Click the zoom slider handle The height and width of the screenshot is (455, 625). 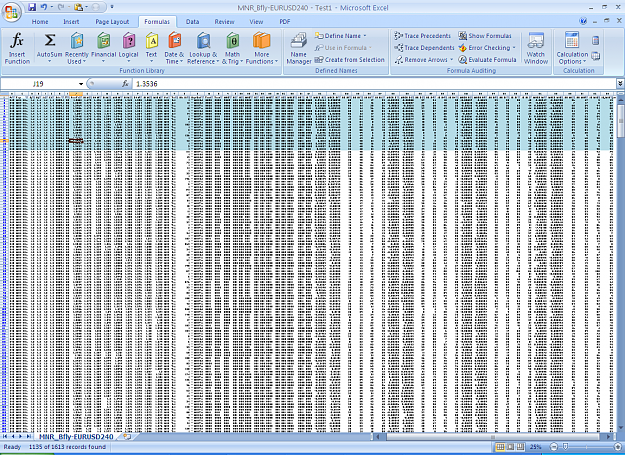pos(565,447)
